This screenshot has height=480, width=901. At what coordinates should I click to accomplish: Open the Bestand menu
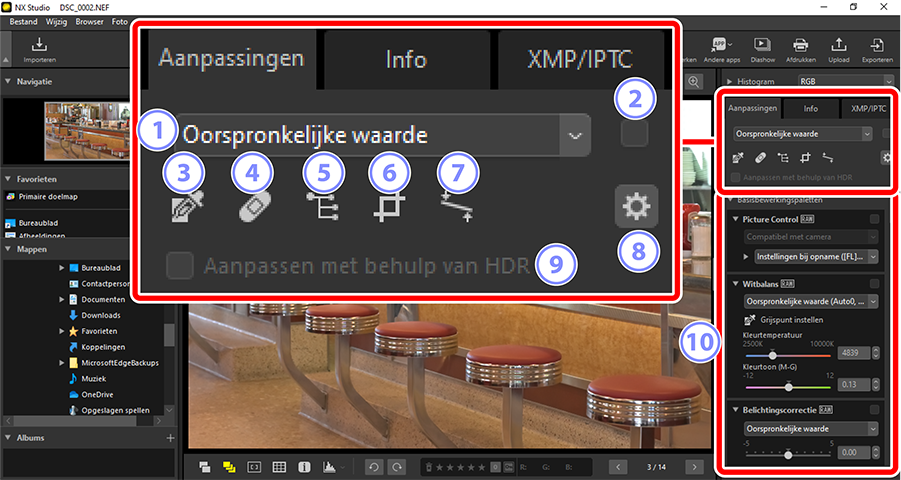click(24, 22)
